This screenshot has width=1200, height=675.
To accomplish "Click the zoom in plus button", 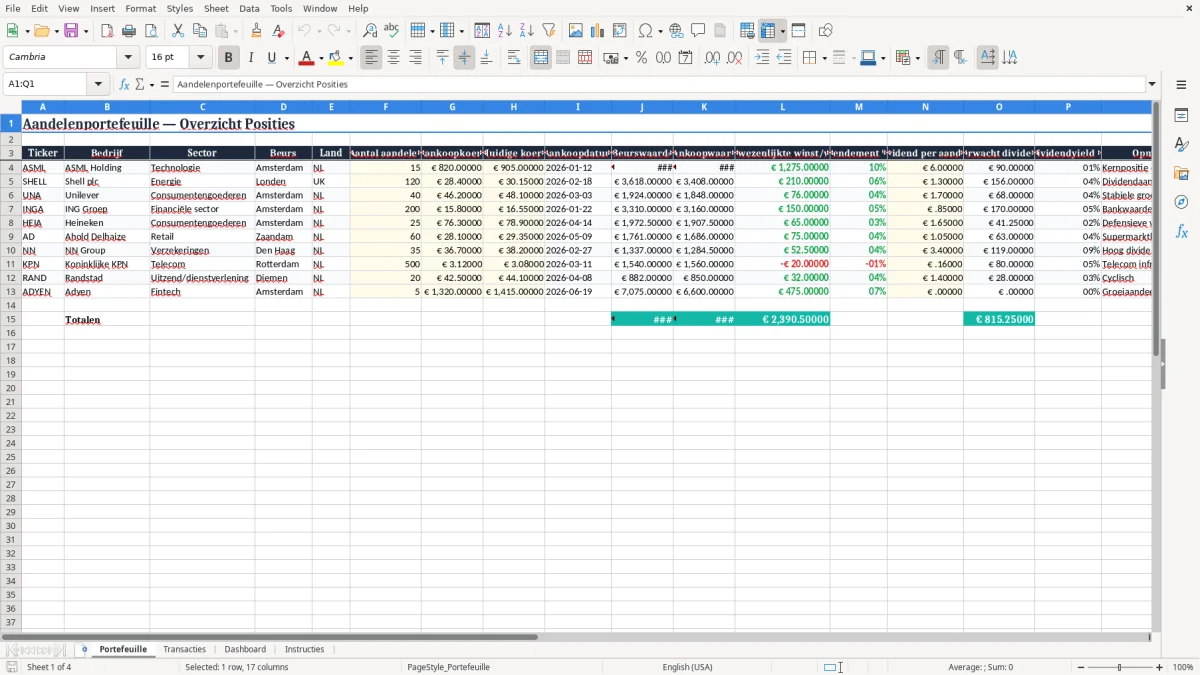I will 1160,667.
